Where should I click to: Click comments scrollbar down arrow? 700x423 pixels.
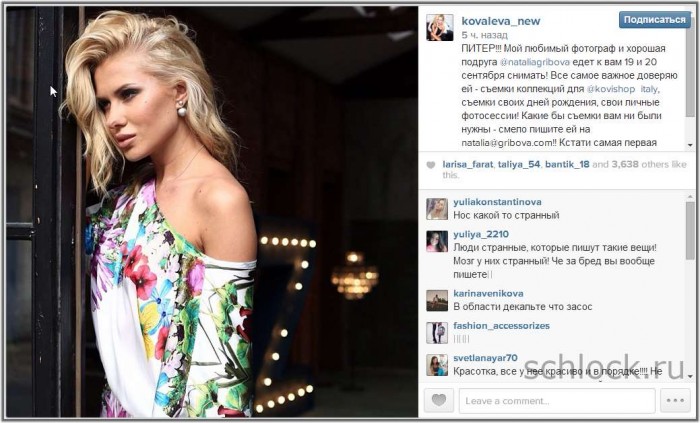690,376
